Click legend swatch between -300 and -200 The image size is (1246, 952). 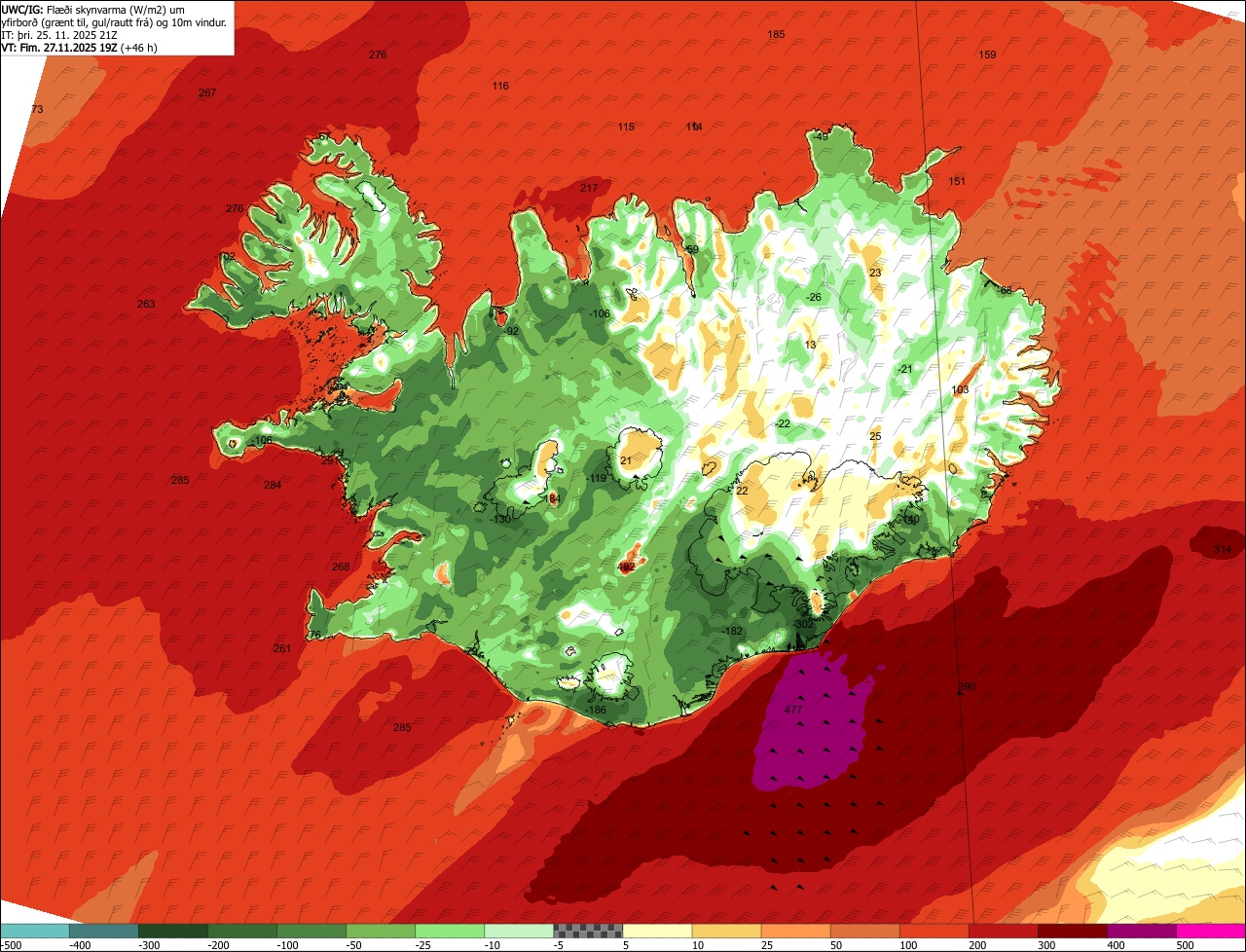click(x=172, y=931)
